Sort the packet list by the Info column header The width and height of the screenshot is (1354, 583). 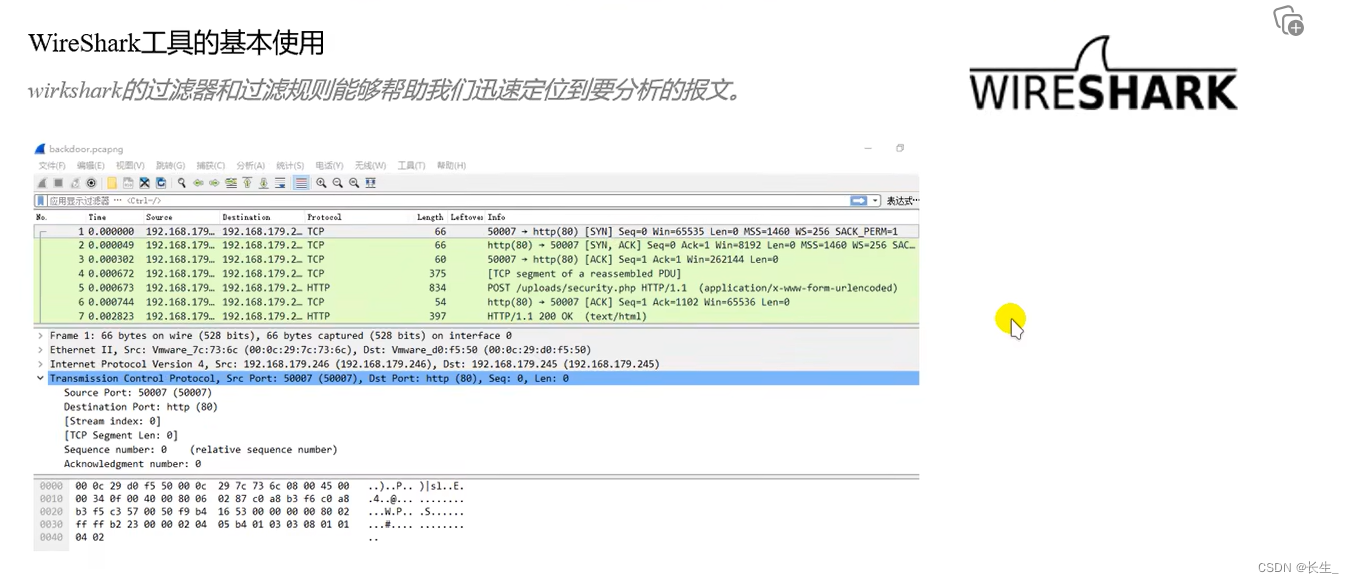coord(496,217)
